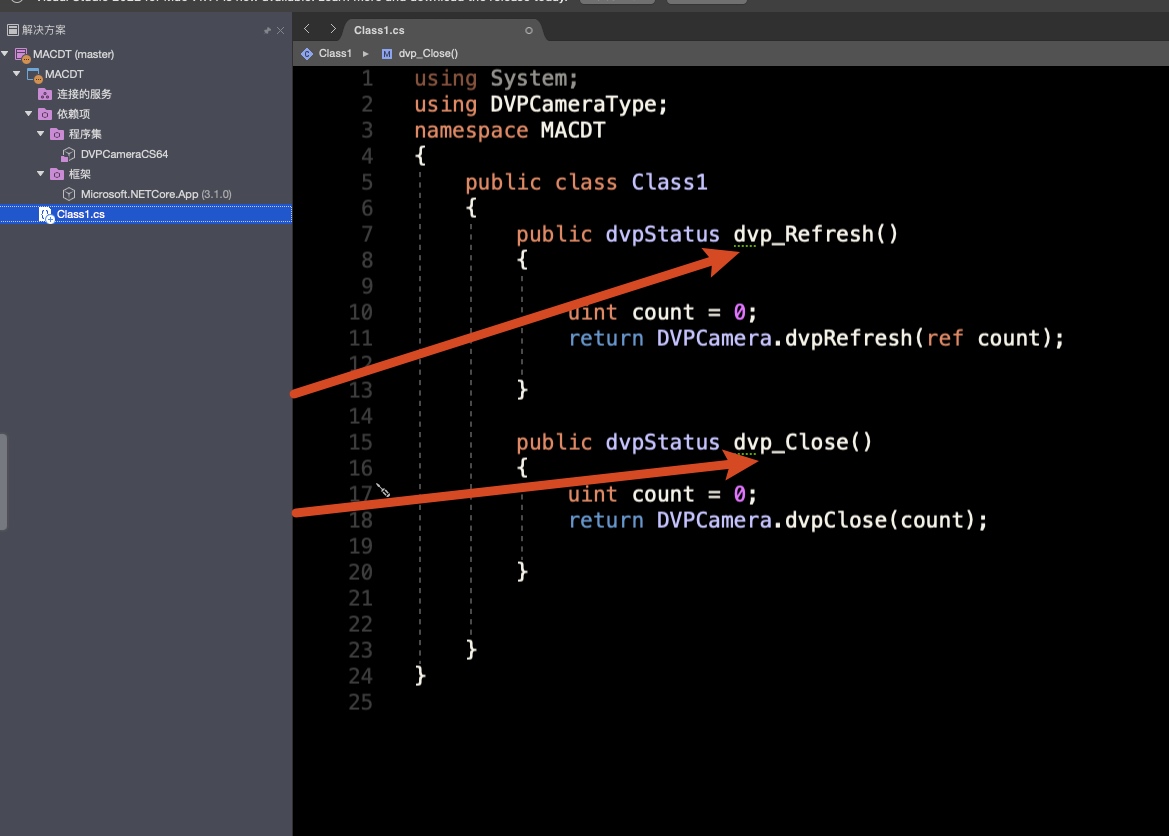Click the unsaved dot on Class1.cs tab
1169x836 pixels.
(529, 30)
